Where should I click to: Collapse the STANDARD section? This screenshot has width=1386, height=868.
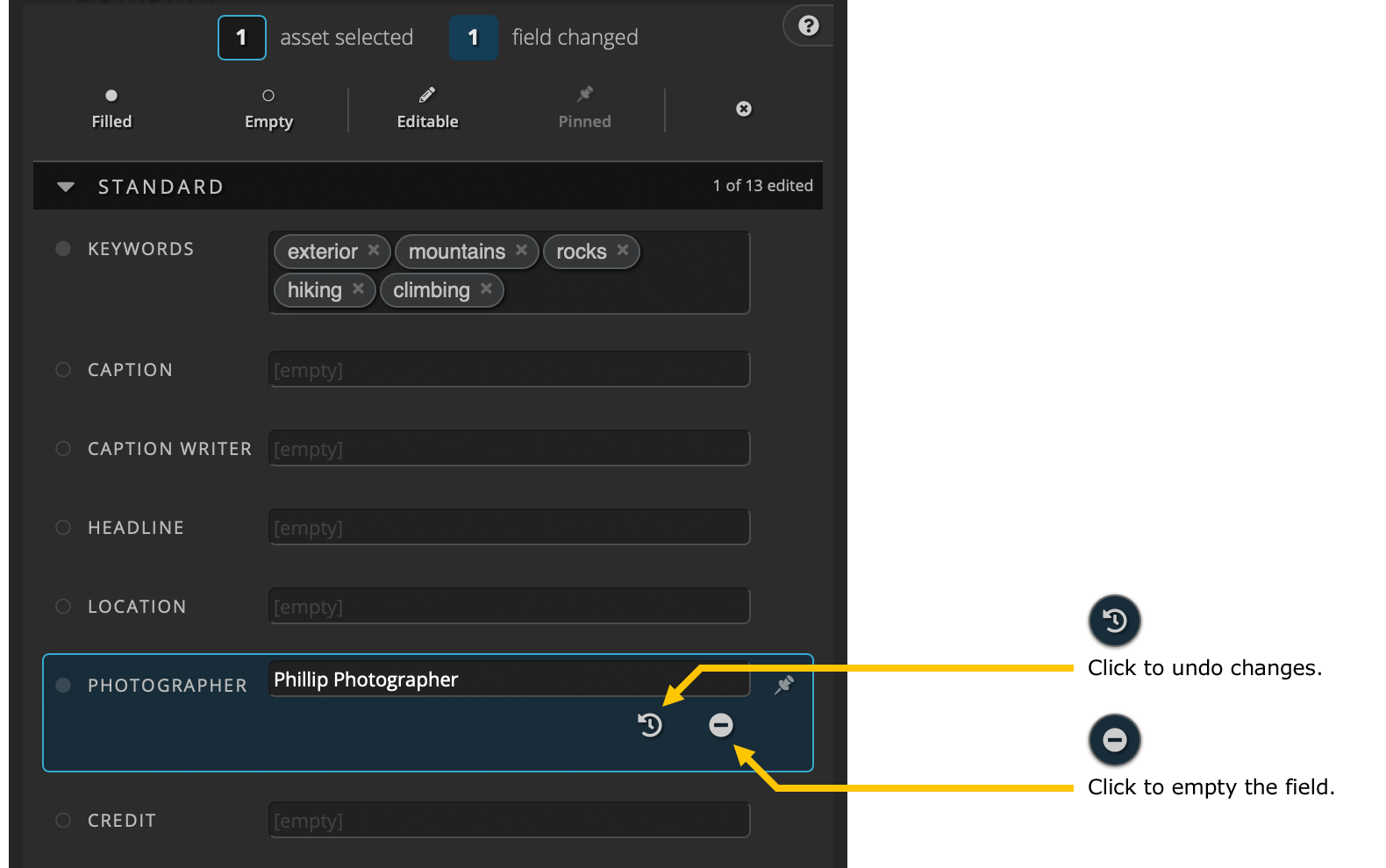click(66, 187)
